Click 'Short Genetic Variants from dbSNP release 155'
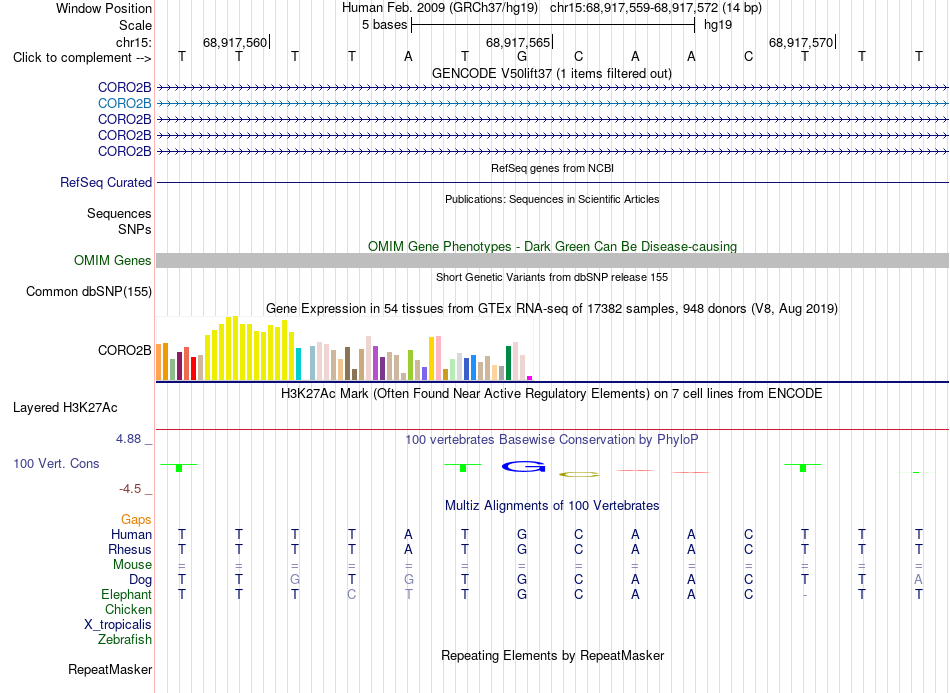 point(552,277)
